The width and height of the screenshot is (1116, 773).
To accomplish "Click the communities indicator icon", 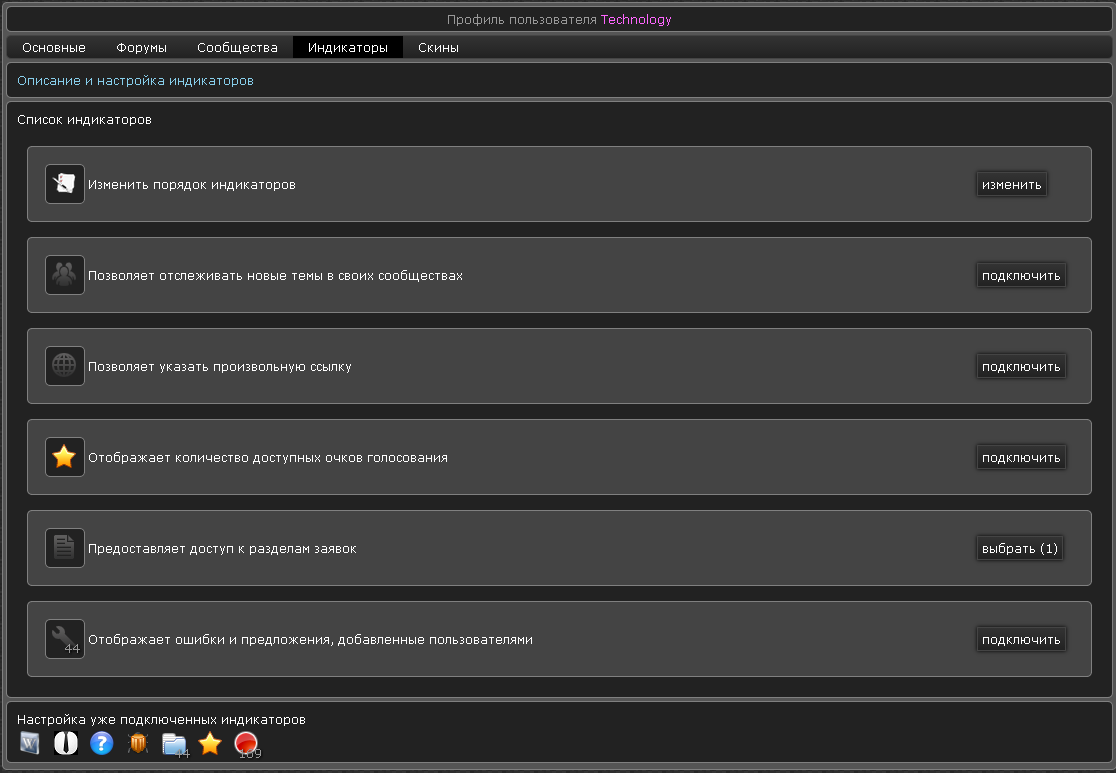I will click(65, 275).
